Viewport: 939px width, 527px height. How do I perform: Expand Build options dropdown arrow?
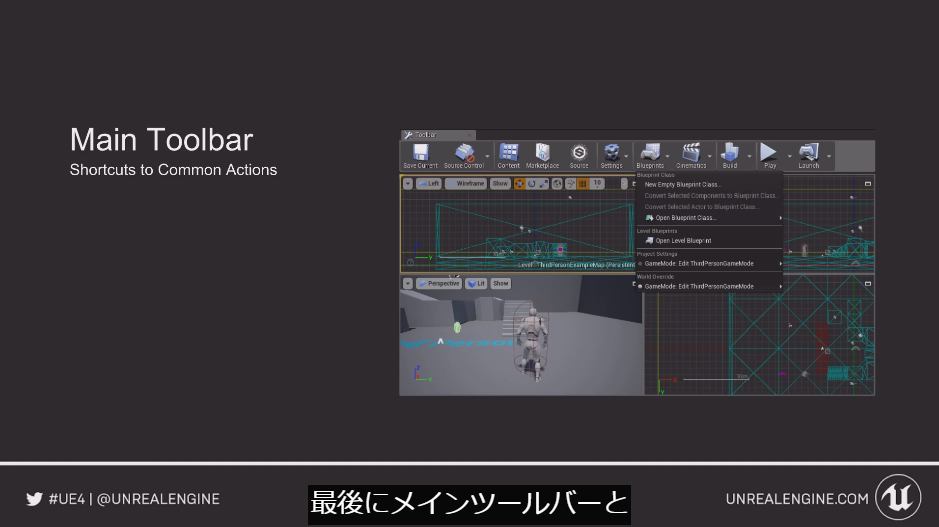pyautogui.click(x=749, y=156)
